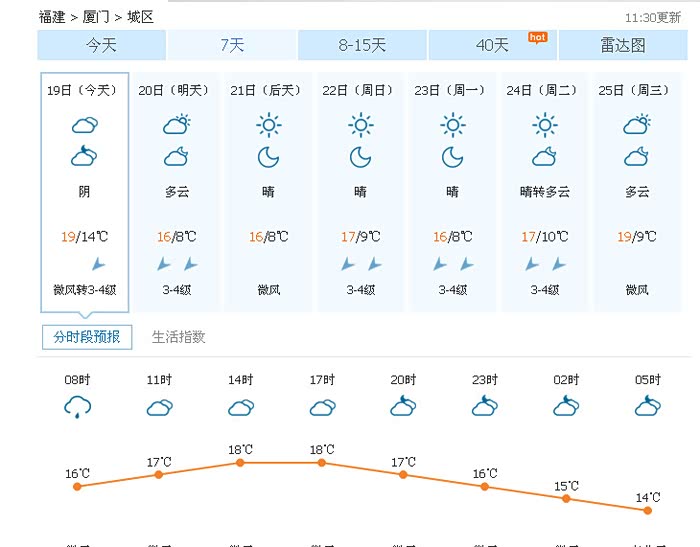Click the cloudy night icon at 23时
Viewport: 700px width, 547px height.
click(x=484, y=405)
